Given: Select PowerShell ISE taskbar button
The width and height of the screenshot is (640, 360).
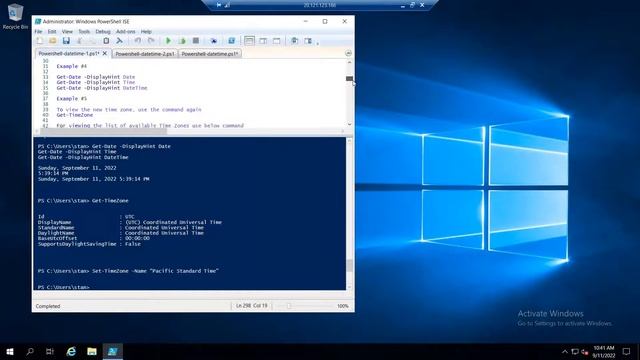Looking at the screenshot, I should coord(113,351).
